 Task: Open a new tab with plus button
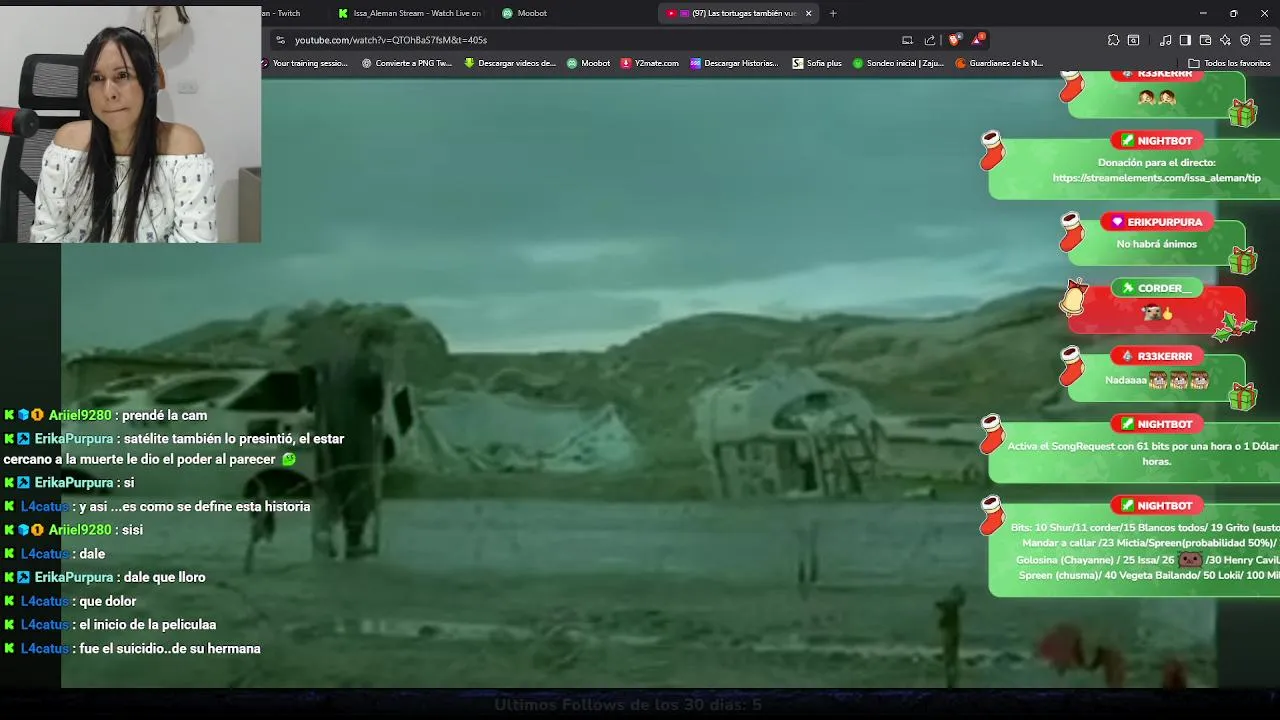(x=833, y=13)
